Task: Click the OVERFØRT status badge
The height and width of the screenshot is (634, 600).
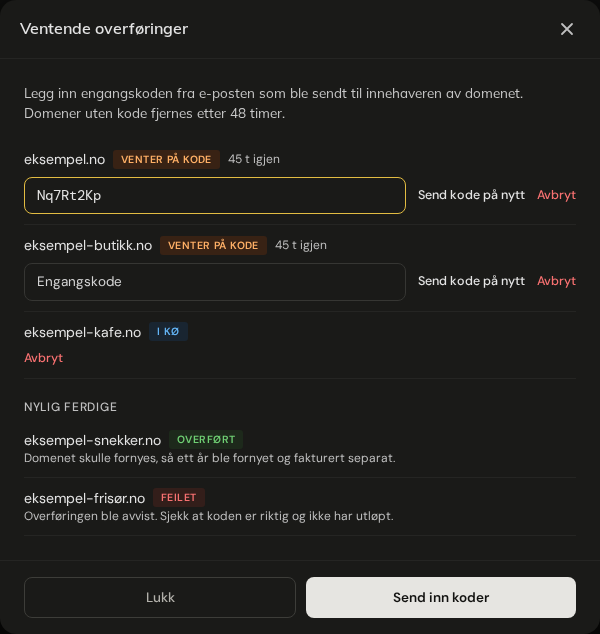Action: pos(206,440)
